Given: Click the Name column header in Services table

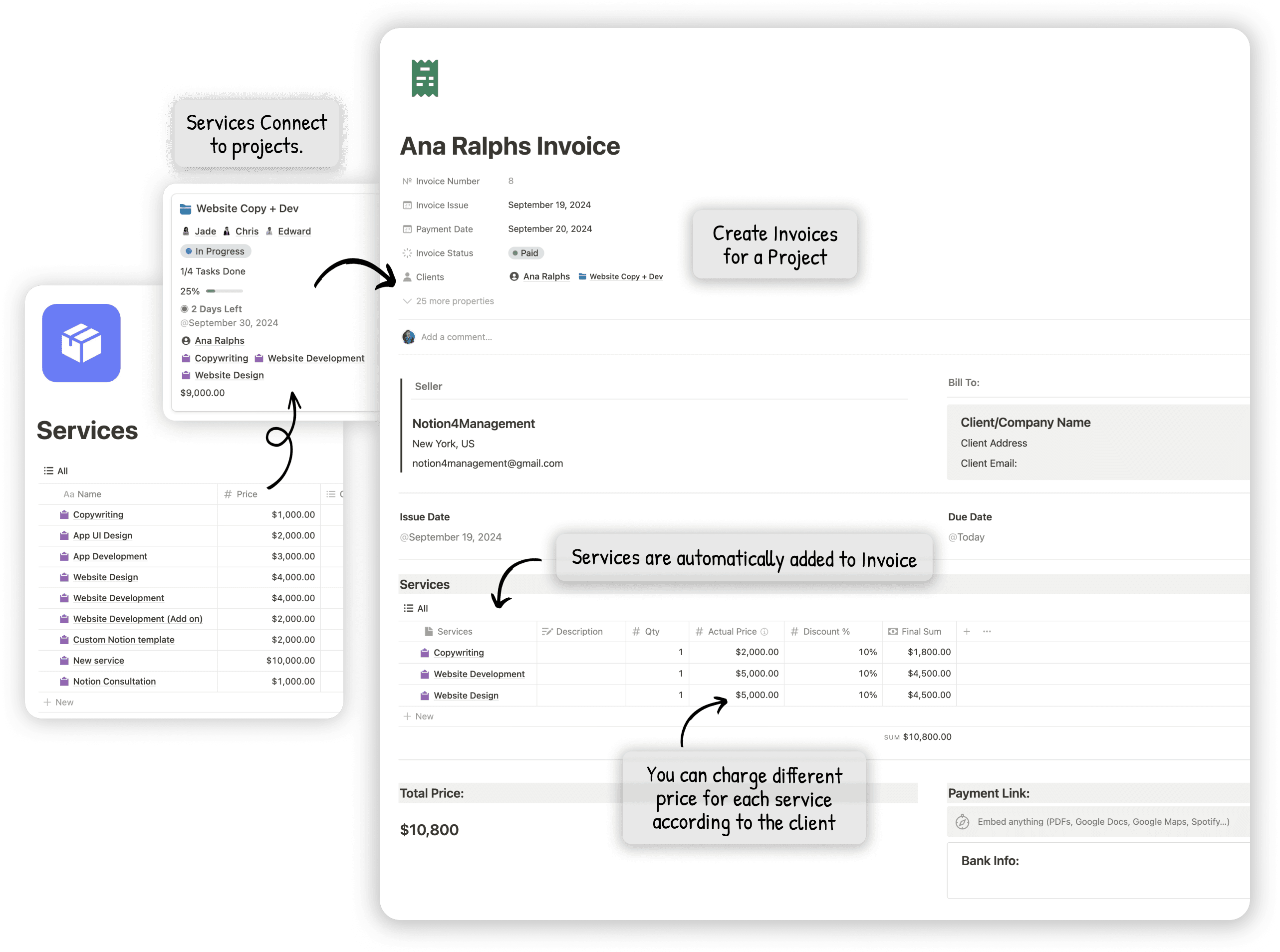Looking at the screenshot, I should pos(129,494).
